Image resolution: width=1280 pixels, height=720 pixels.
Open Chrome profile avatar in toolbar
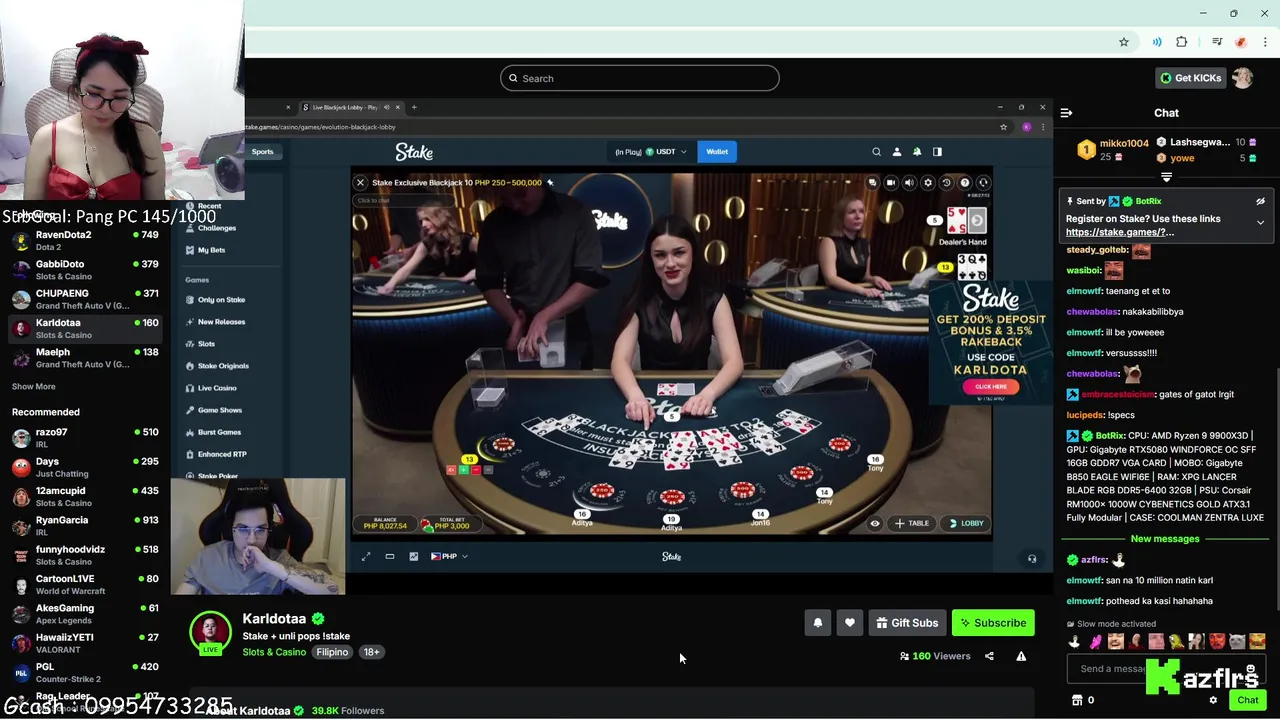click(1241, 42)
